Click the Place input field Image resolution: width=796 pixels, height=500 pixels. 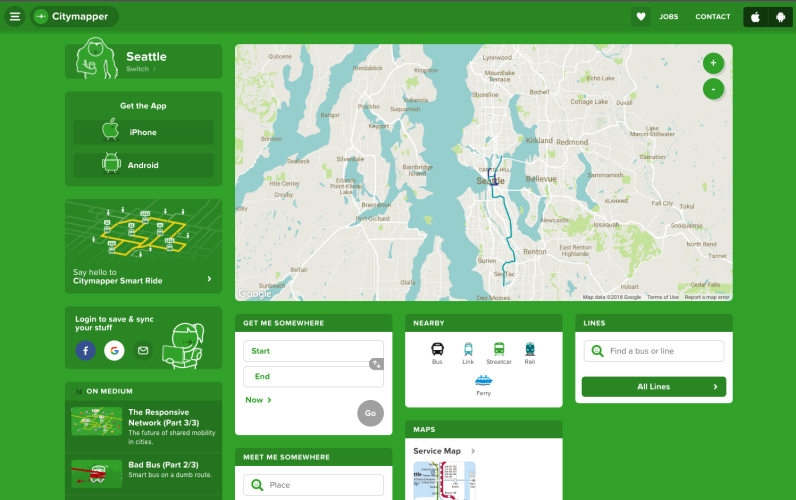[x=313, y=485]
